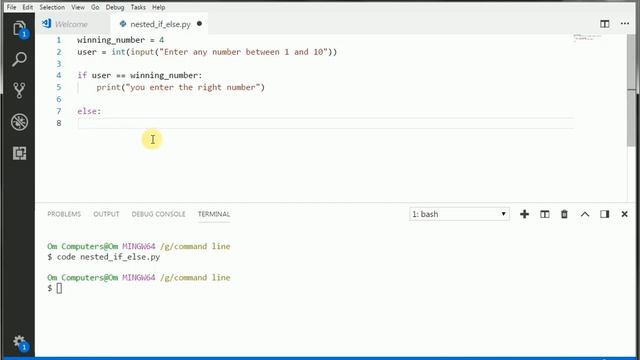
Task: Open the 1: bash terminal selector dropdown
Action: point(459,214)
